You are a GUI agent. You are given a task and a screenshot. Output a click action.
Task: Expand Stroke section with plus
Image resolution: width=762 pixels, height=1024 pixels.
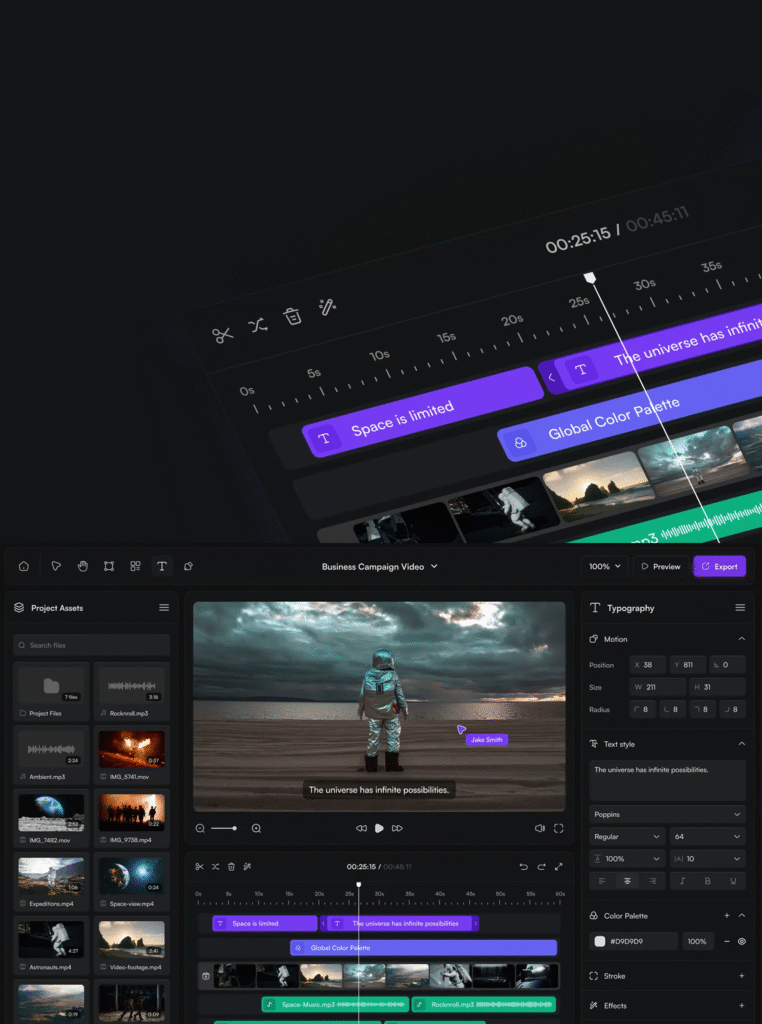[741, 976]
